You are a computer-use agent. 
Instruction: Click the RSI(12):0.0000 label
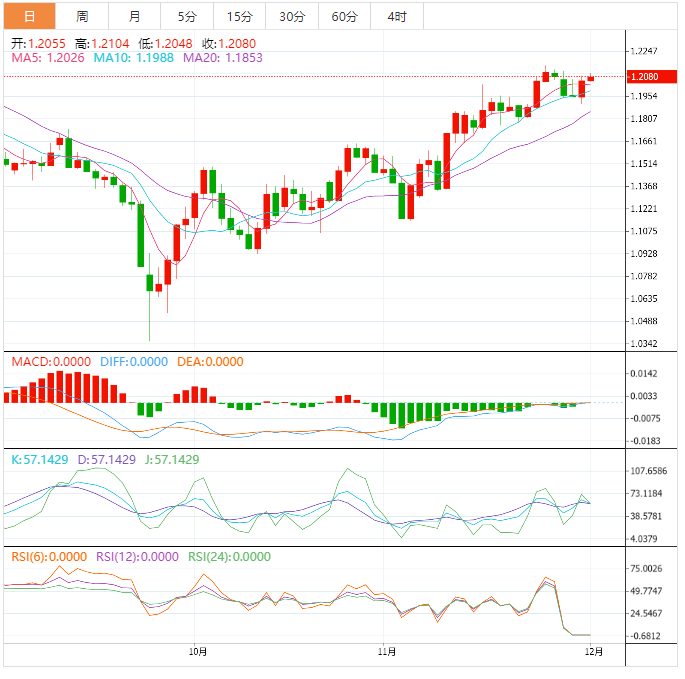coord(137,557)
